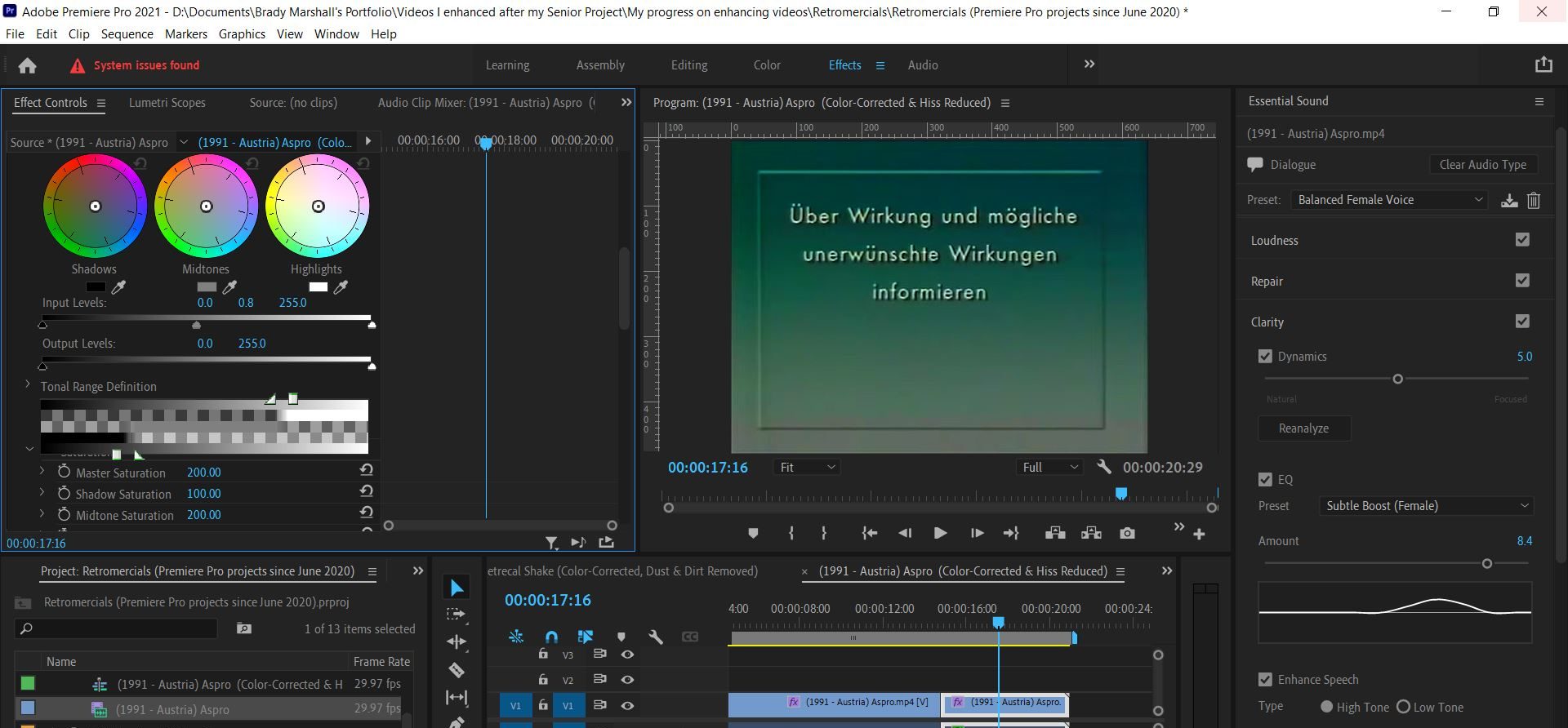Expand Tonal Range Definition

[28, 384]
